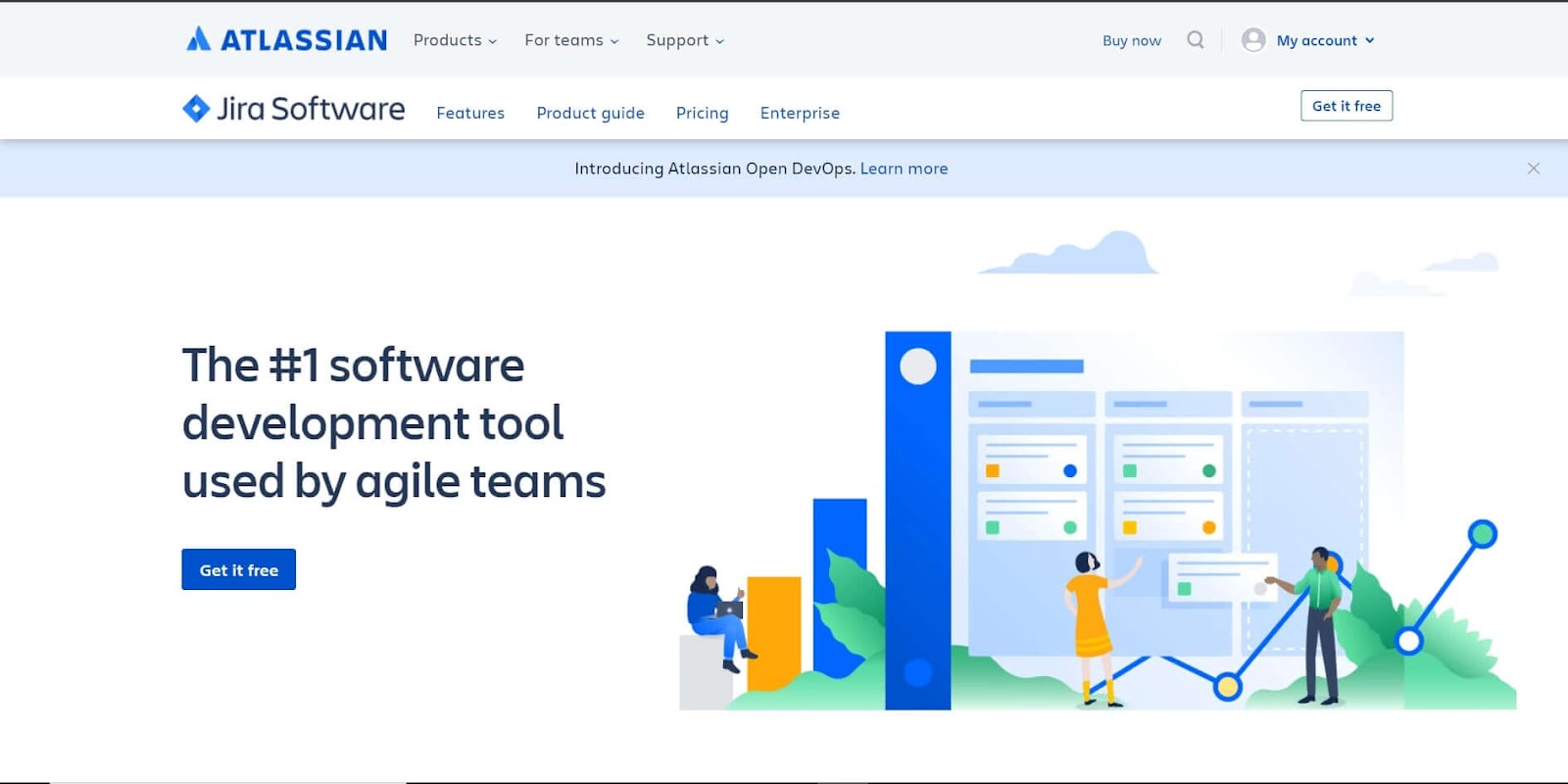Click the outlined Get it free button

point(1347,106)
